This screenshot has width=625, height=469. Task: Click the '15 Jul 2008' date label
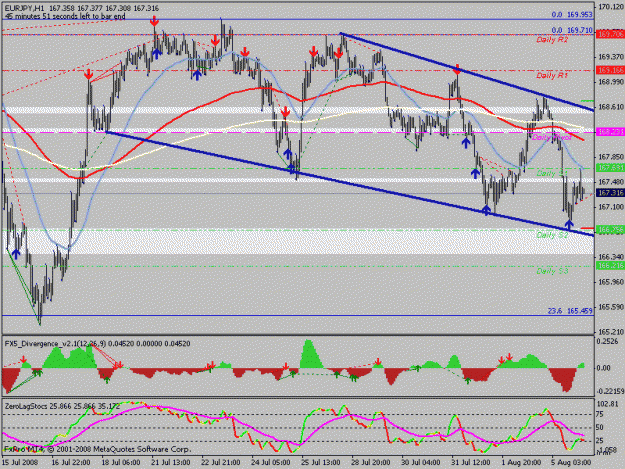pos(20,463)
